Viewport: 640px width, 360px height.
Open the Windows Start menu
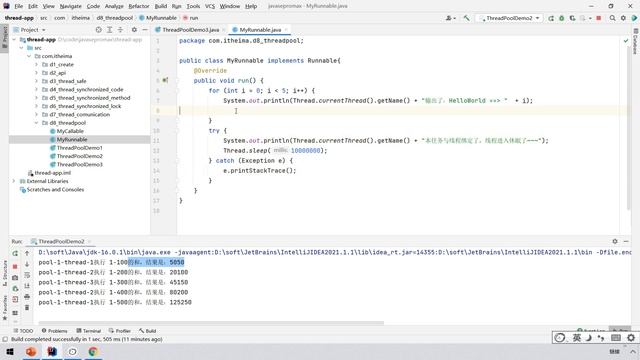click(x=10, y=351)
